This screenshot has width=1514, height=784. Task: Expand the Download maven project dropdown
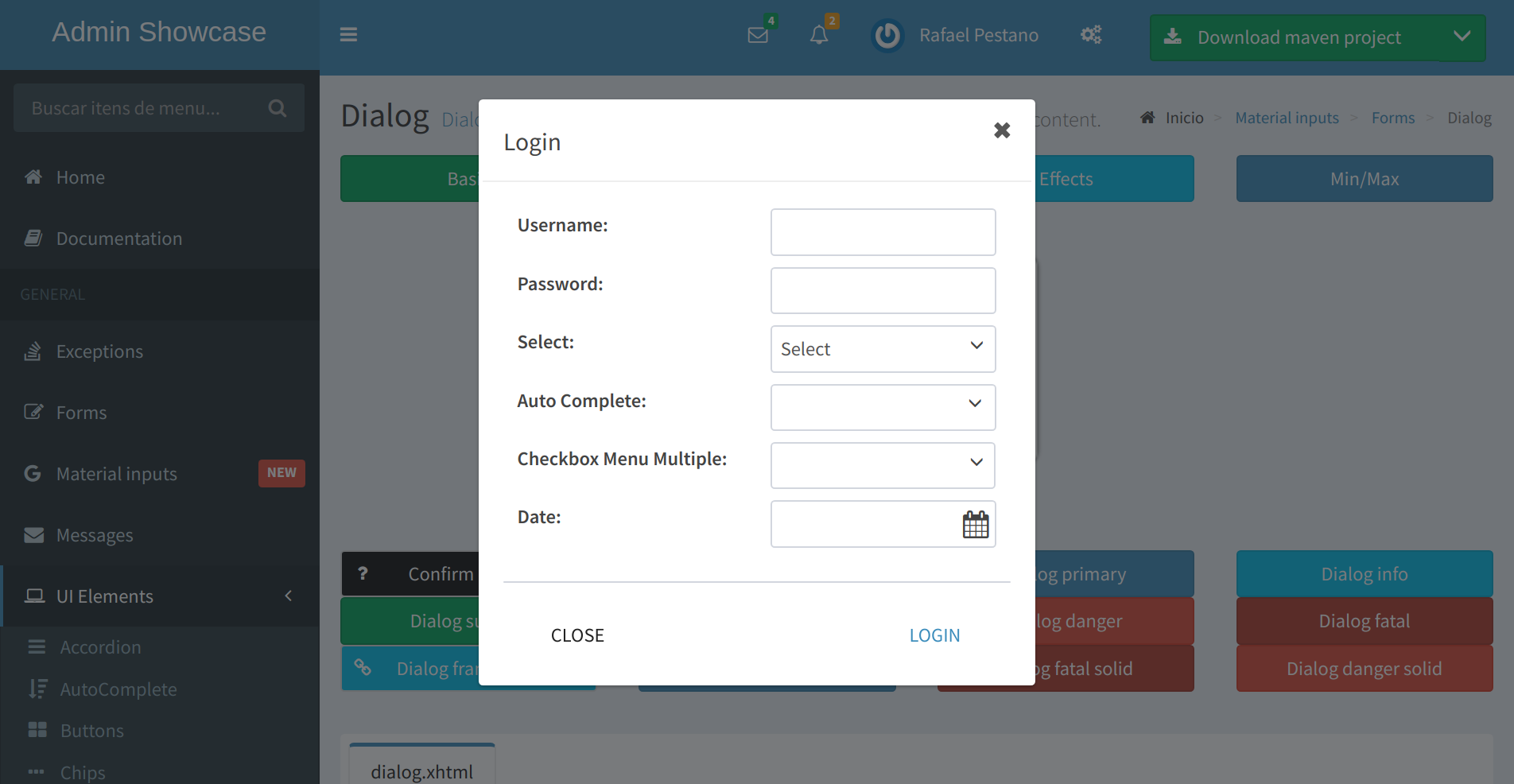(1462, 37)
